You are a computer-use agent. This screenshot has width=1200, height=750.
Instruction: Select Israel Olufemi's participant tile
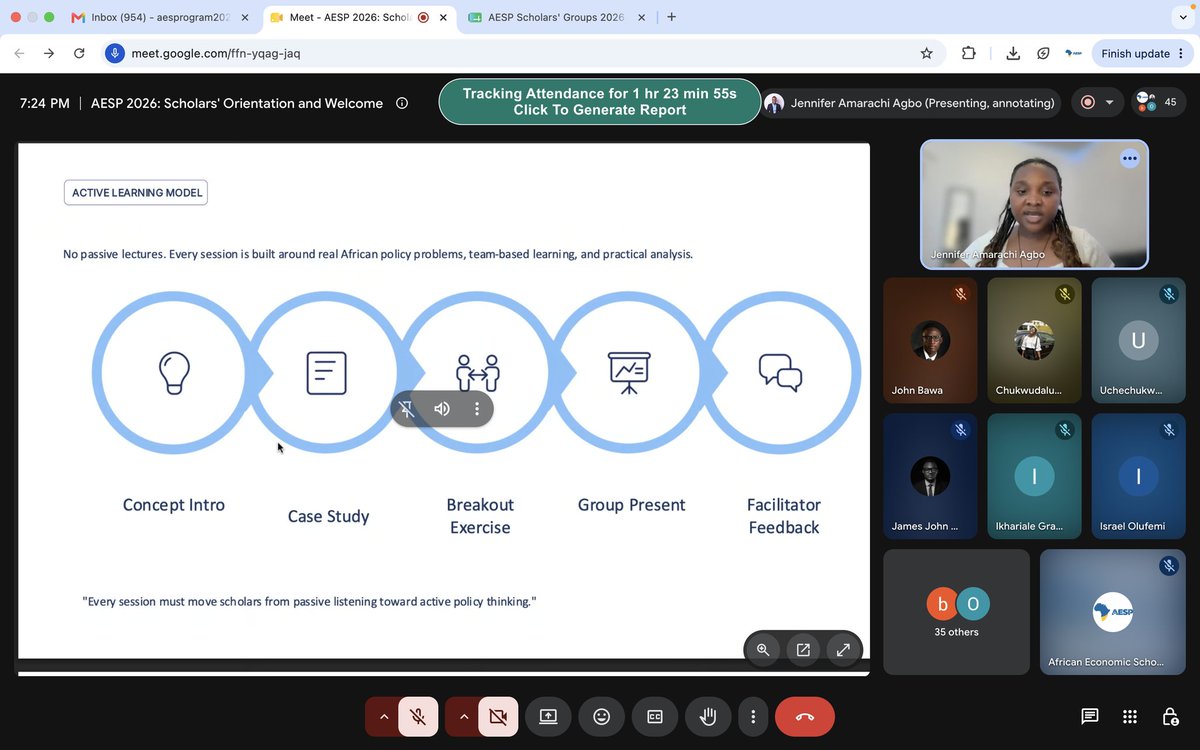1138,477
